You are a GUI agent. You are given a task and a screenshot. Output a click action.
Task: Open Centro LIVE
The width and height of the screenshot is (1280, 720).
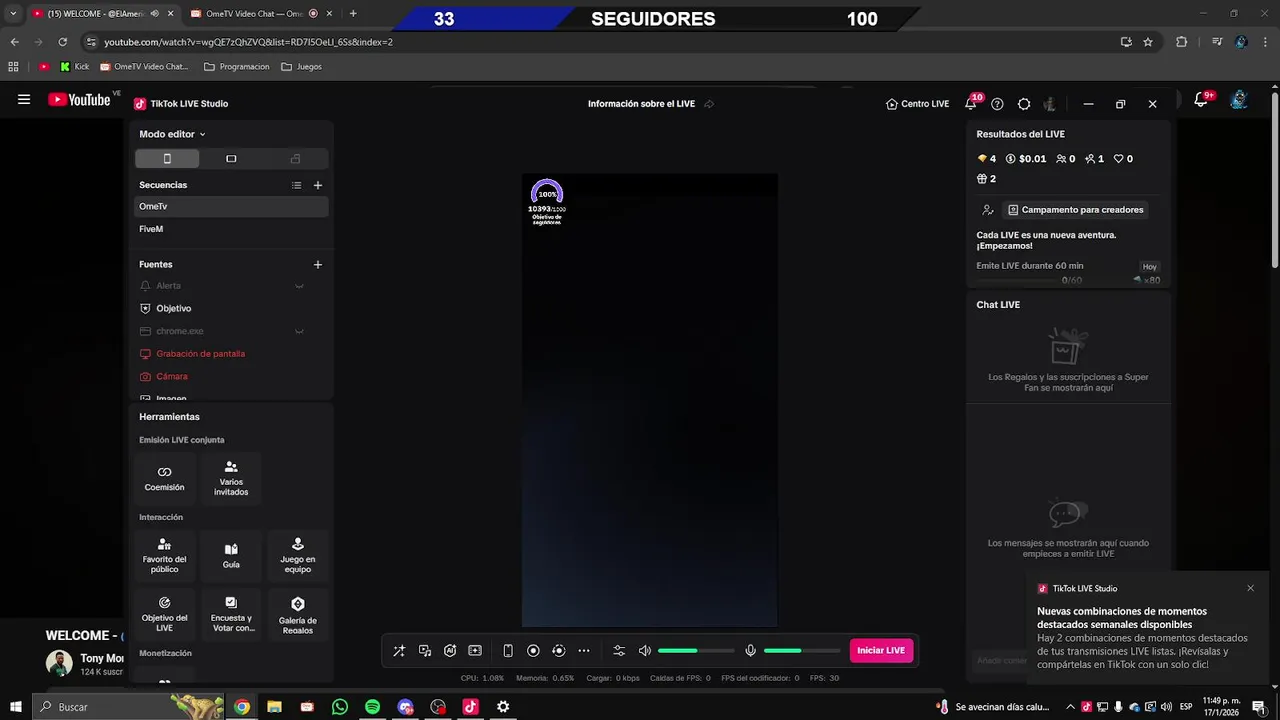(x=917, y=104)
